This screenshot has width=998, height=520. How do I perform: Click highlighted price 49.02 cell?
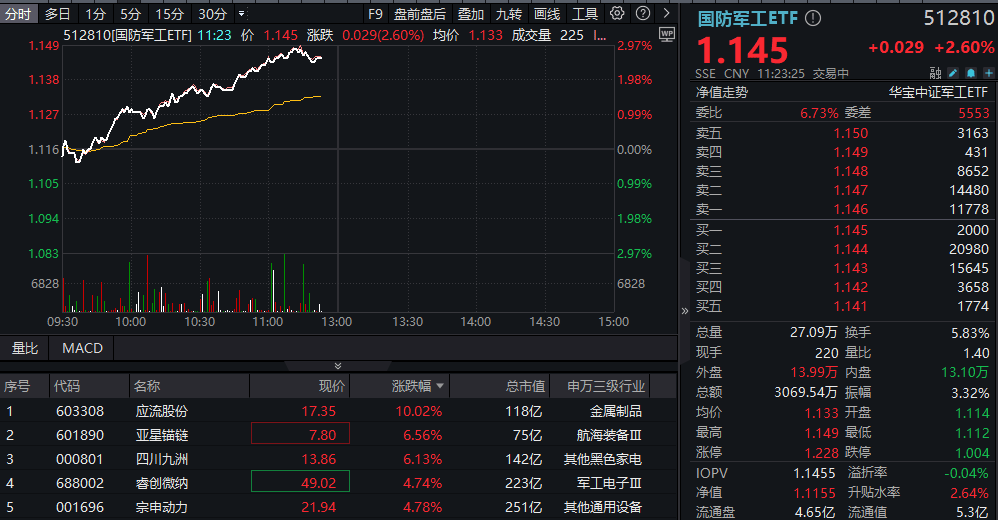click(300, 481)
